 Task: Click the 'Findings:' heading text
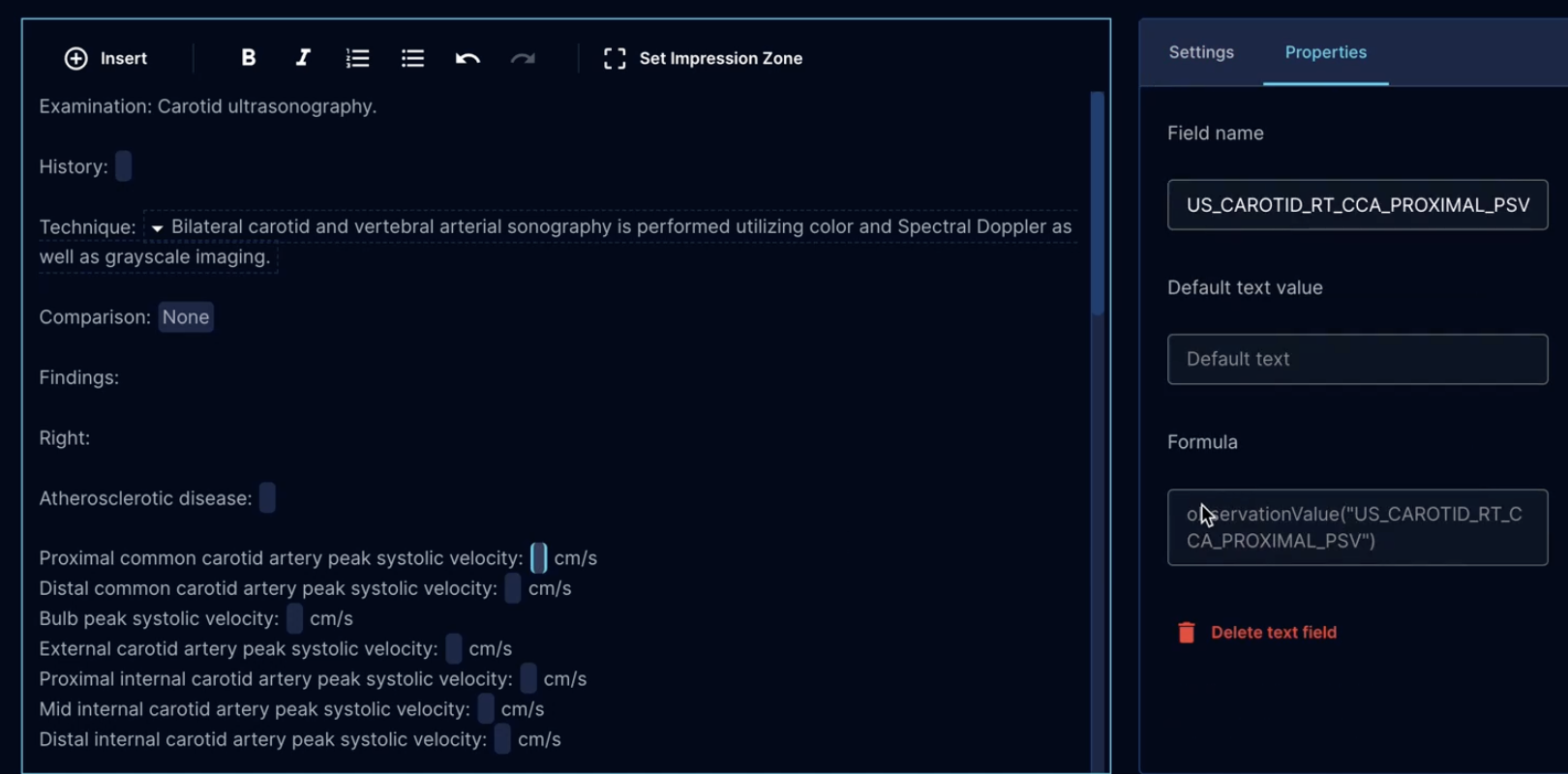tap(79, 377)
